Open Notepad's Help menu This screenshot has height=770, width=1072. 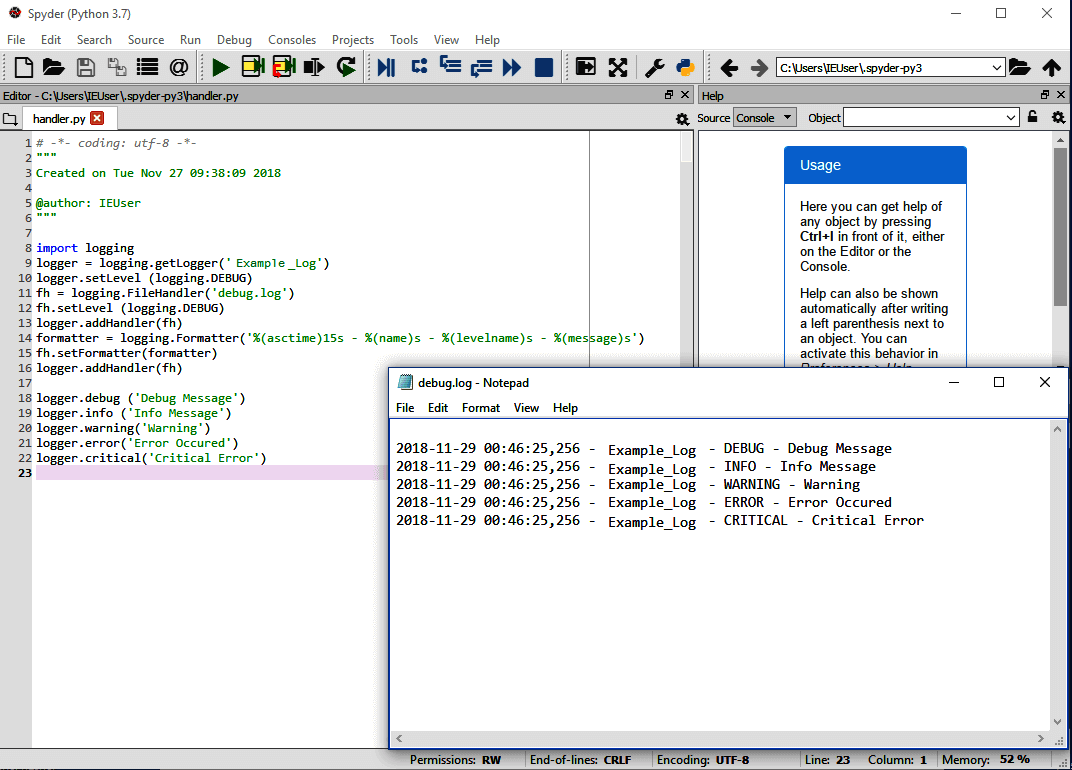(565, 408)
